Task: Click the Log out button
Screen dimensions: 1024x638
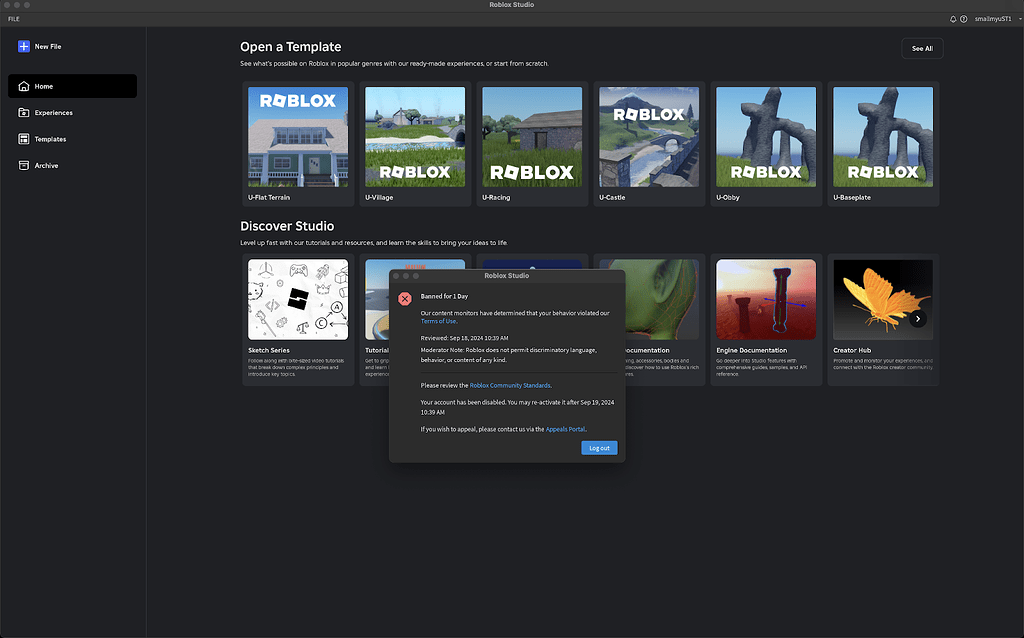Action: (x=598, y=448)
